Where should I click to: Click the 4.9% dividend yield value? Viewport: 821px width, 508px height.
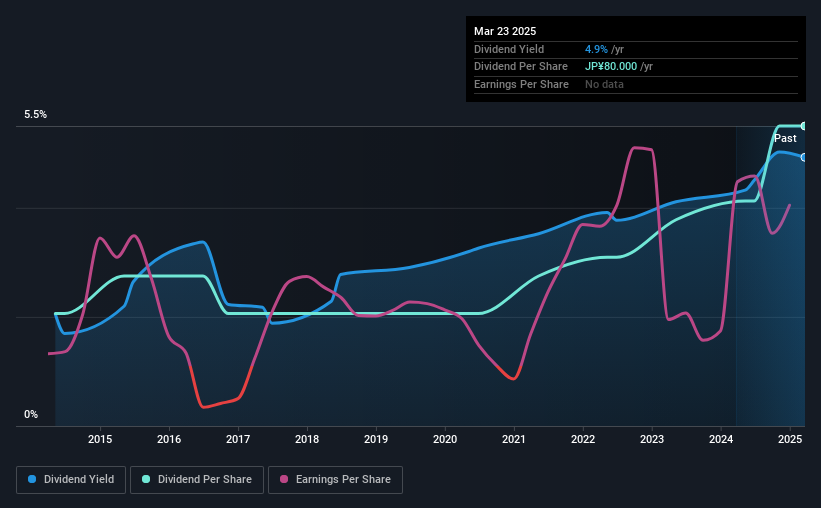[596, 49]
